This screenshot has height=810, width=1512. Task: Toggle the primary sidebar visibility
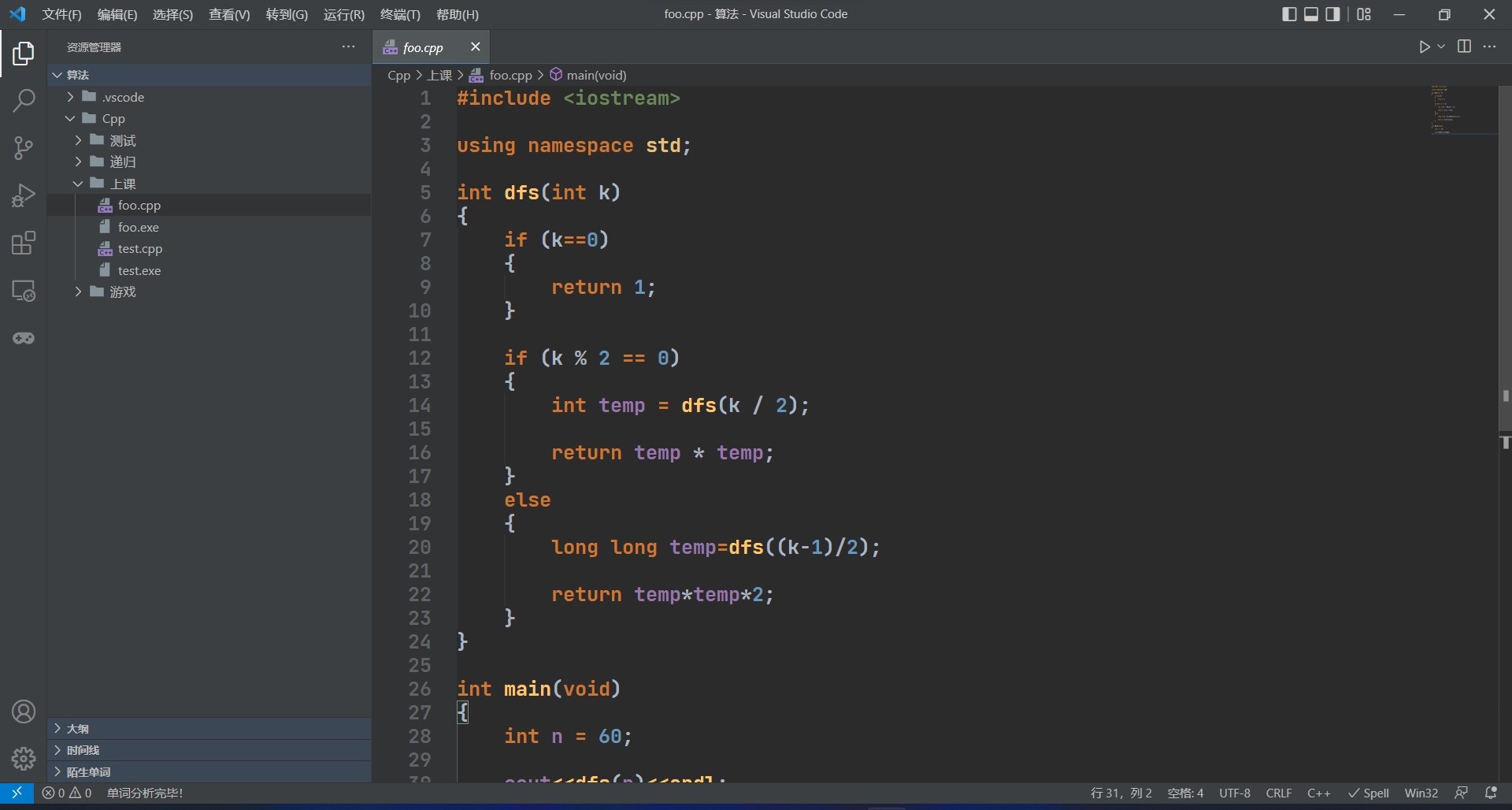(x=1289, y=13)
